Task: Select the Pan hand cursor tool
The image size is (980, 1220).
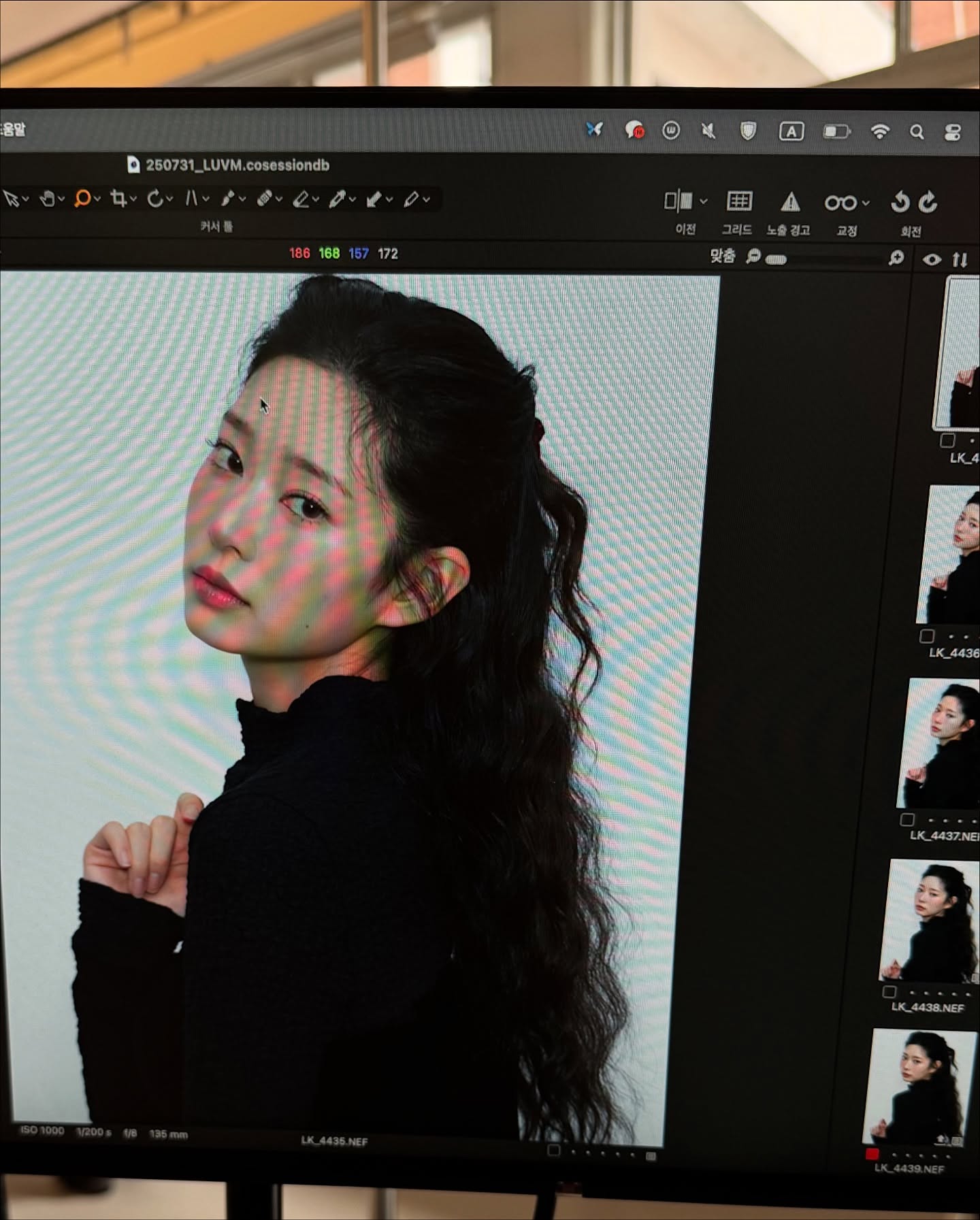Action: (47, 199)
